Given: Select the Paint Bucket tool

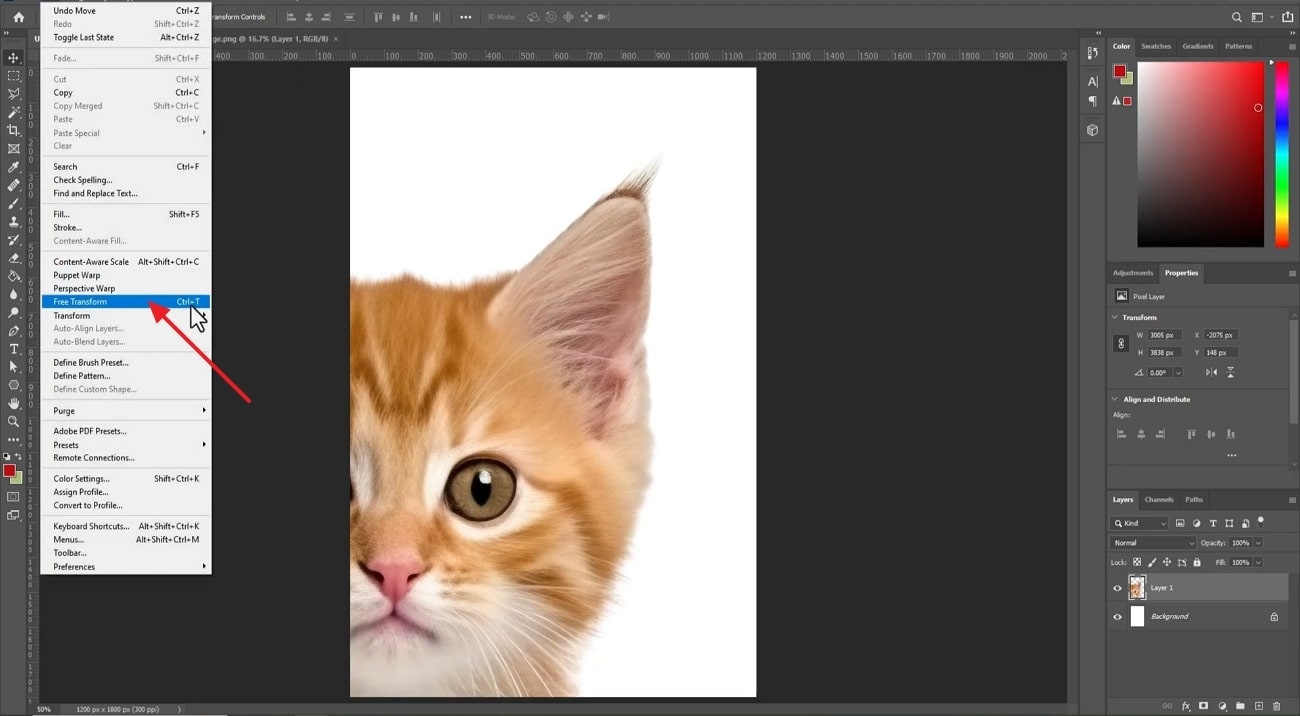Looking at the screenshot, I should pos(14,276).
